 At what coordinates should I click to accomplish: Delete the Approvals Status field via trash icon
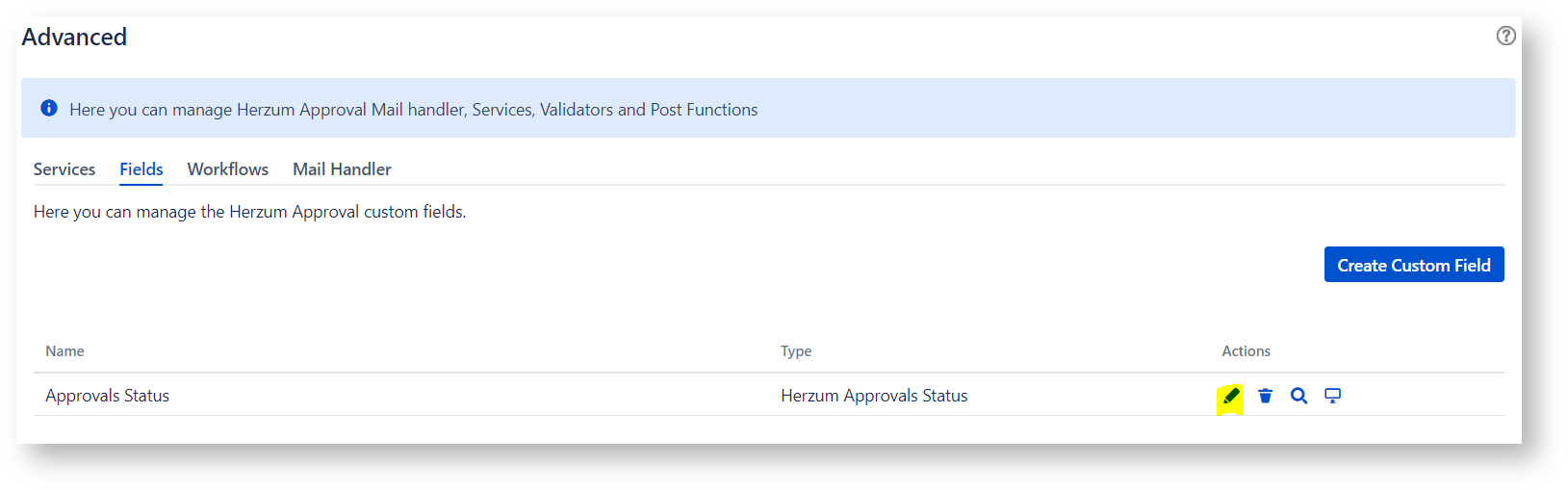[x=1266, y=396]
